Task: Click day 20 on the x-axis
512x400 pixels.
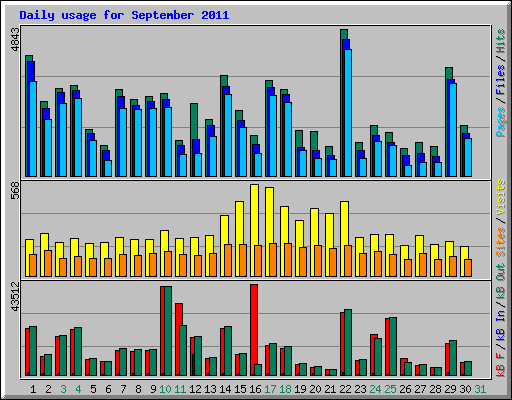Action: (x=315, y=389)
